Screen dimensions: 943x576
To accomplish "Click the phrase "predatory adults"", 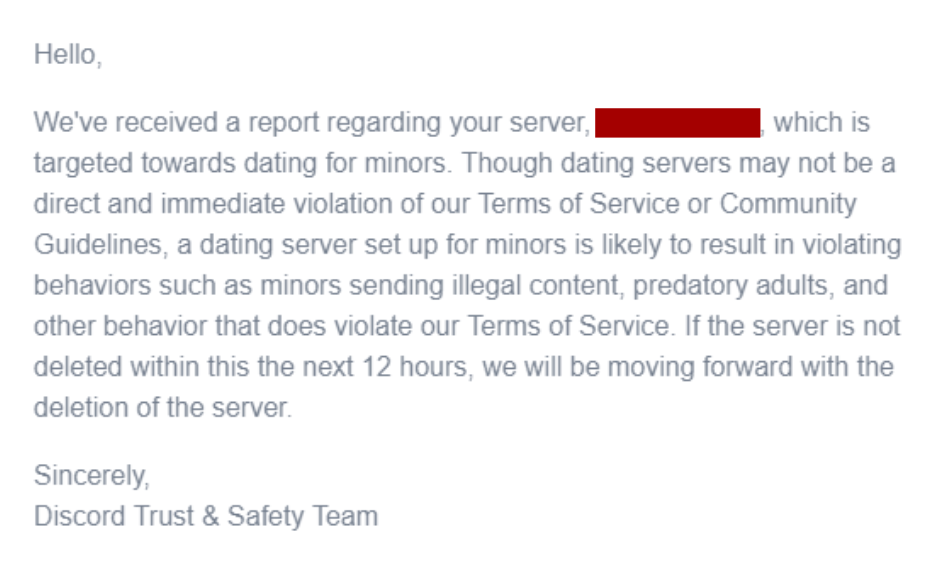I will [x=717, y=285].
